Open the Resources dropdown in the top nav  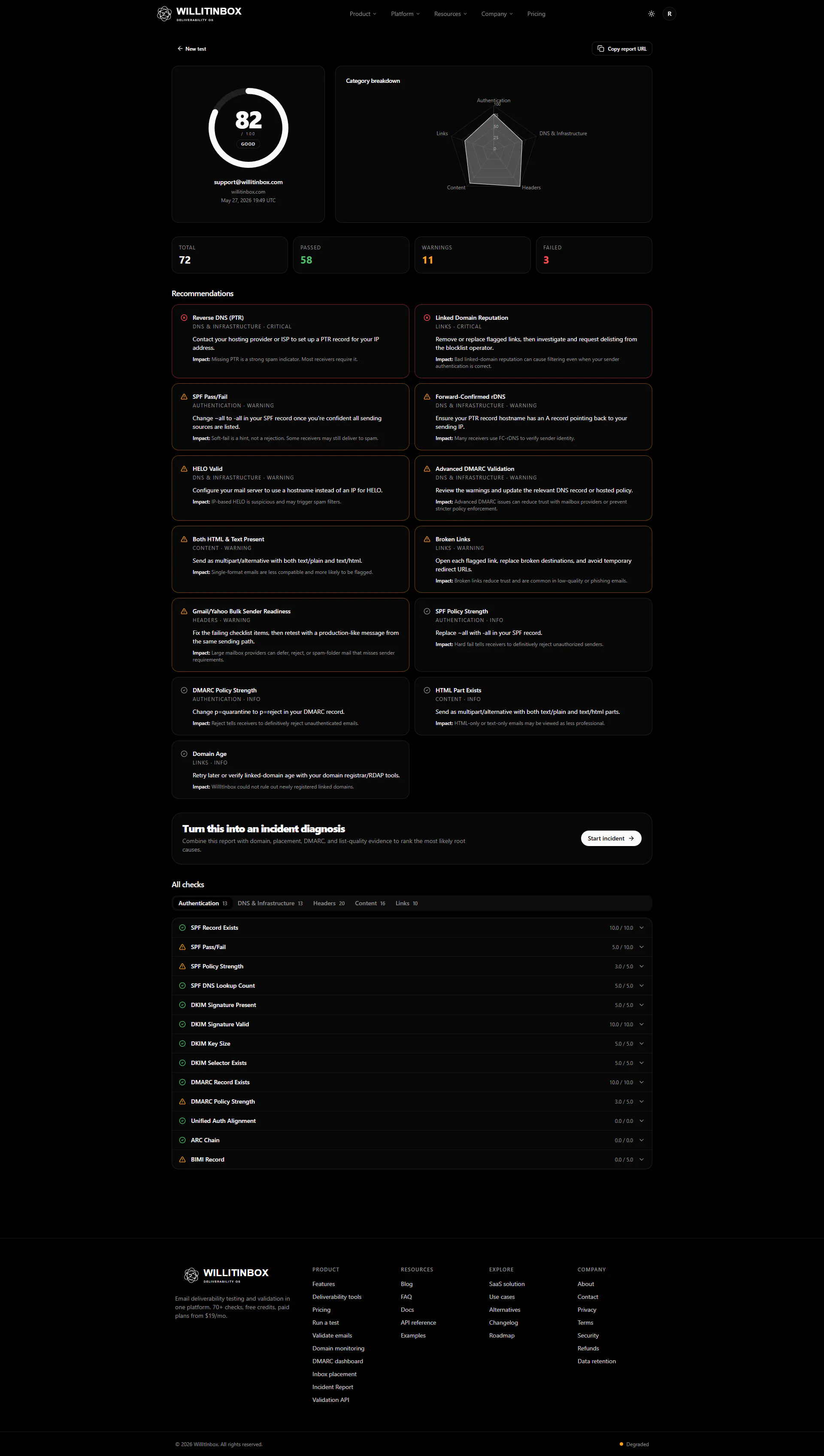click(x=451, y=14)
